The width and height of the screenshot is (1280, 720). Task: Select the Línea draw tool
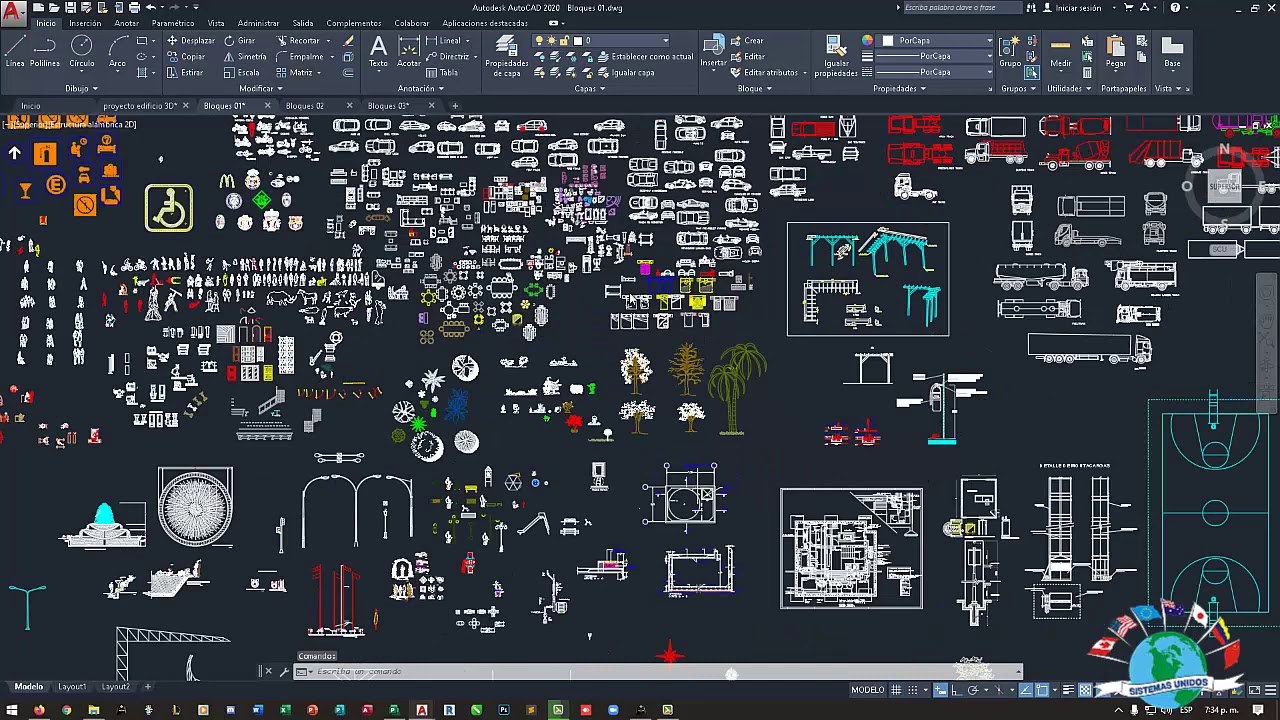click(x=15, y=52)
